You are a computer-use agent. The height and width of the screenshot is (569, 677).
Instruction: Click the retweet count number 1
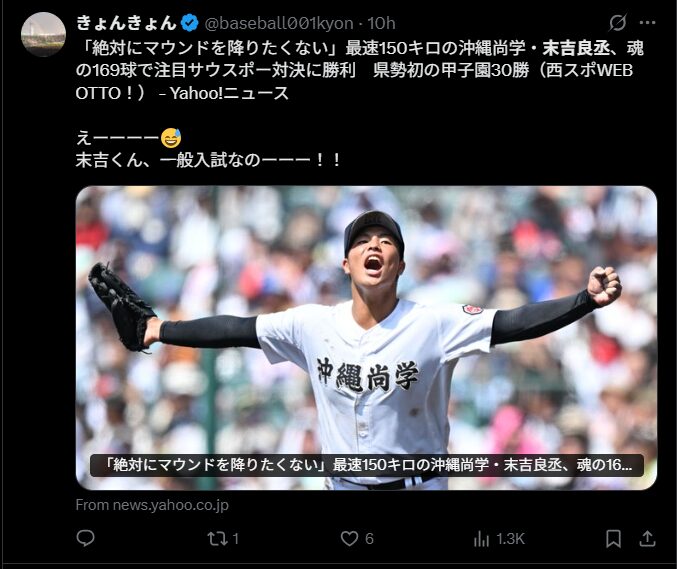pyautogui.click(x=236, y=539)
